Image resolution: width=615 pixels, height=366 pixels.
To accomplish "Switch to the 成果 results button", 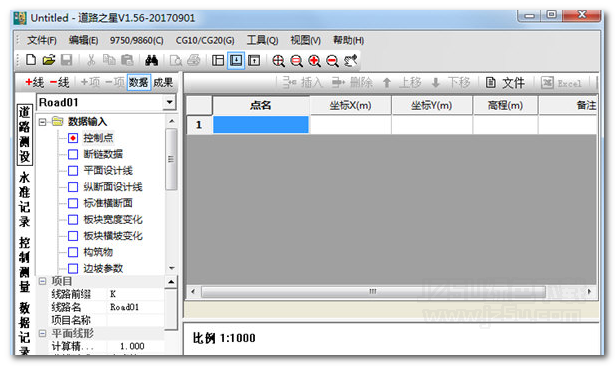I will [x=163, y=82].
